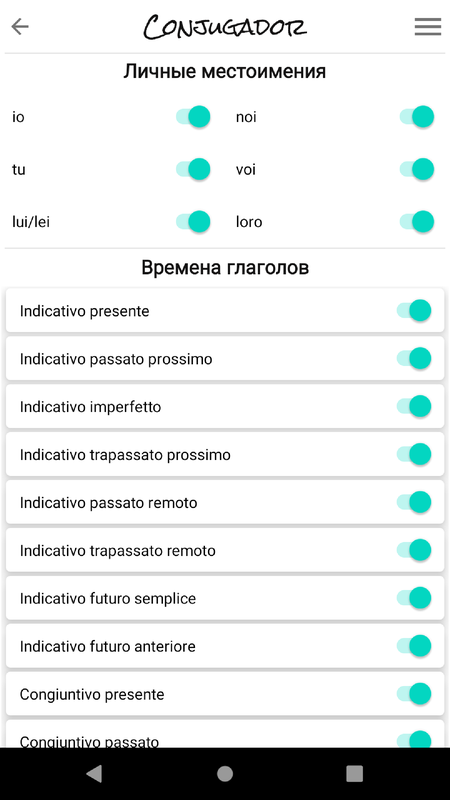Viewport: 450px width, 800px height.
Task: Turn off Indicativo passato prossimo
Action: click(414, 358)
